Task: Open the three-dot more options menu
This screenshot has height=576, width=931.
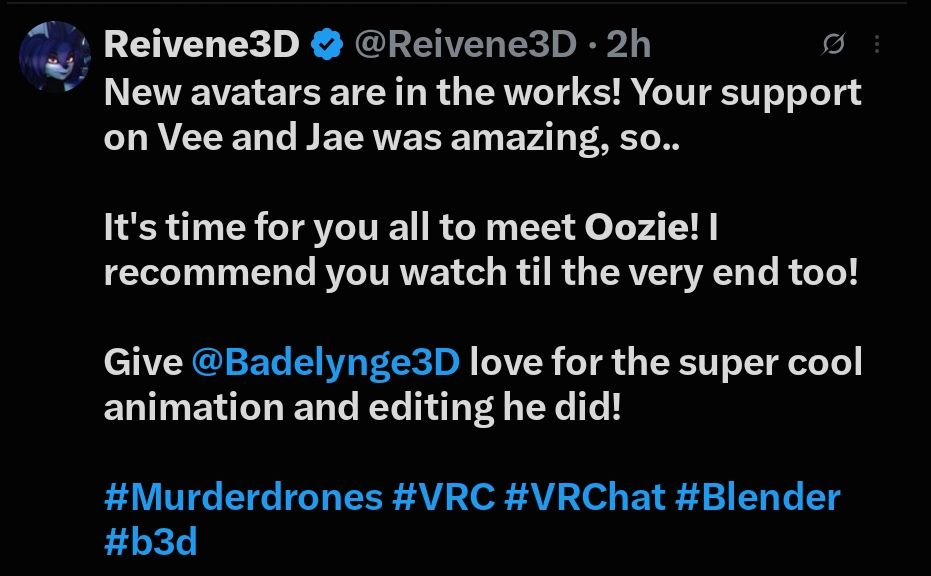Action: (x=877, y=44)
